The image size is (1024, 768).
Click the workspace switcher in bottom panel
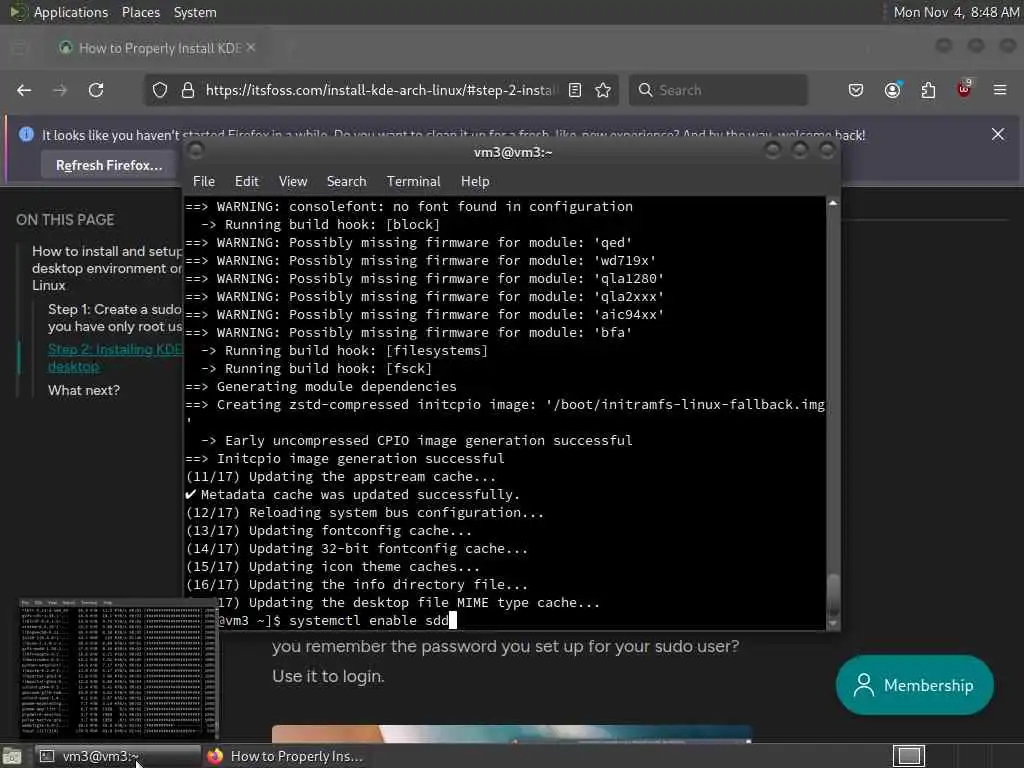pyautogui.click(x=909, y=756)
